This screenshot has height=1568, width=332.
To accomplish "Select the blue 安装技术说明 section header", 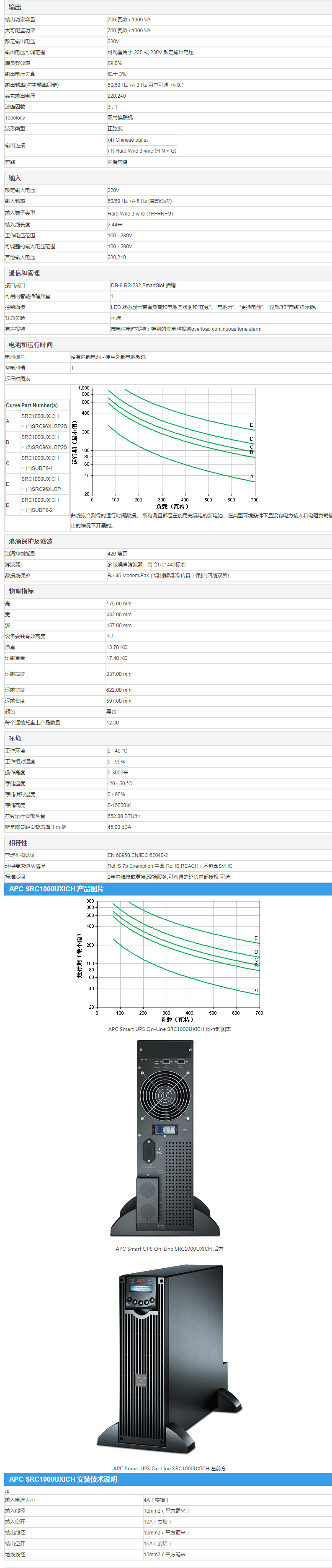I will 63,1479.
